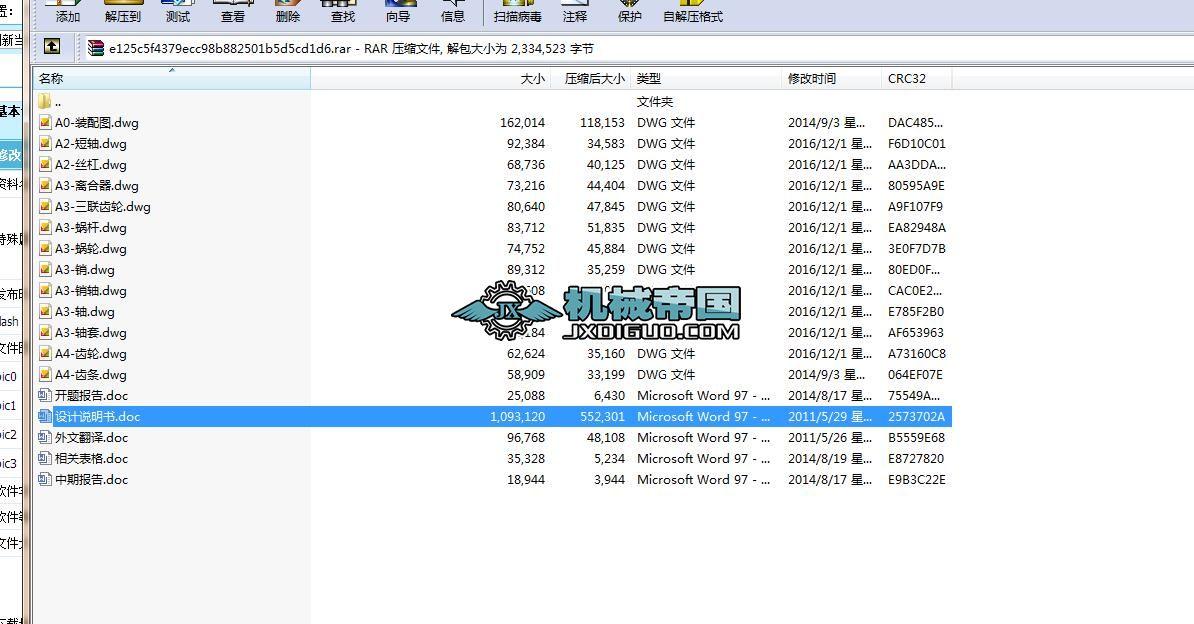
Task: Select file name 设计说明书.doc
Action: pyautogui.click(x=97, y=416)
